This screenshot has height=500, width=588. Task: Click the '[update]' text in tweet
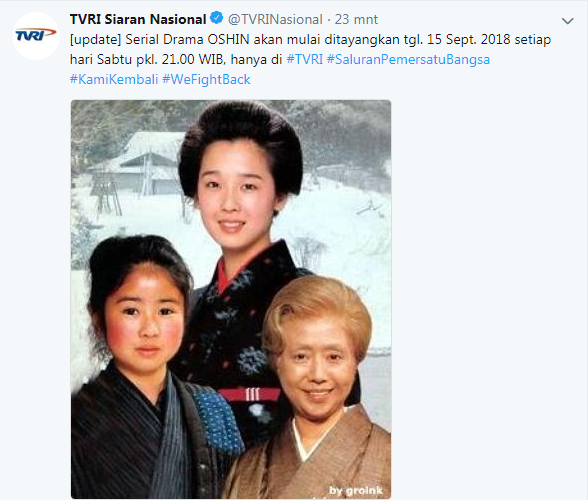tap(96, 39)
